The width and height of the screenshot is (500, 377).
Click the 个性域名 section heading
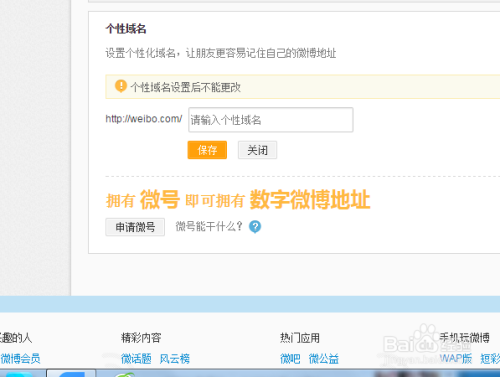coord(126,29)
